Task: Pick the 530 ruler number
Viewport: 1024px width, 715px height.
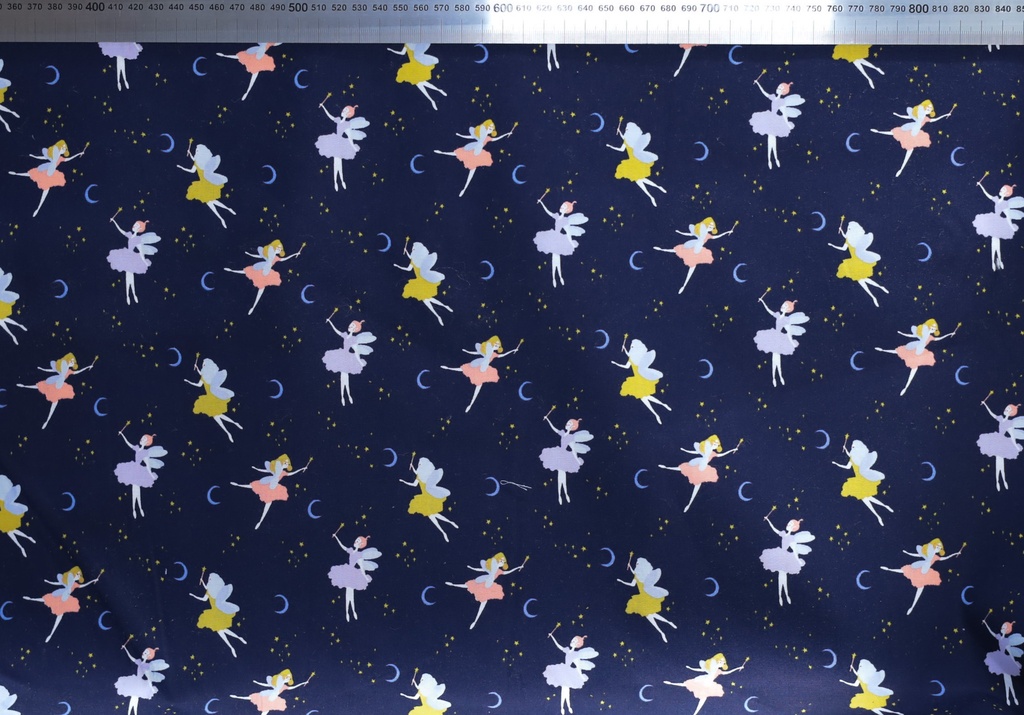Action: [359, 7]
